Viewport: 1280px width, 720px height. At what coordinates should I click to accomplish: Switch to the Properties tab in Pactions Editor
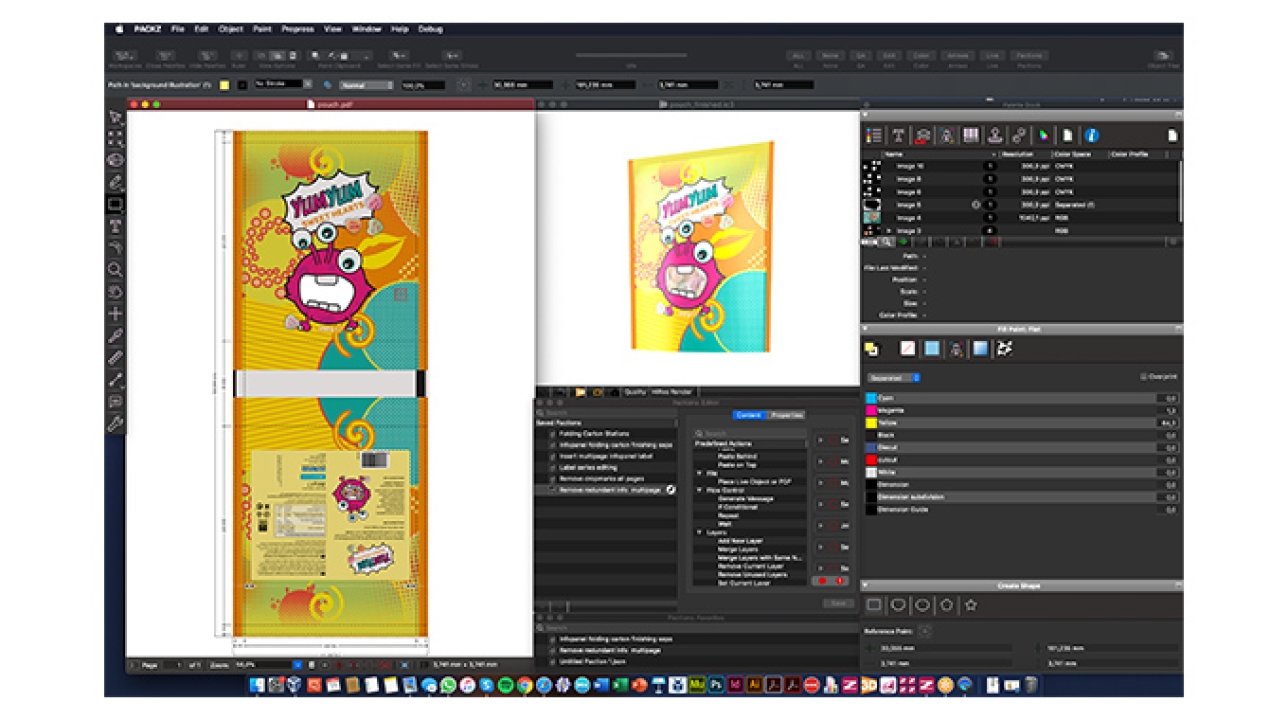(786, 414)
